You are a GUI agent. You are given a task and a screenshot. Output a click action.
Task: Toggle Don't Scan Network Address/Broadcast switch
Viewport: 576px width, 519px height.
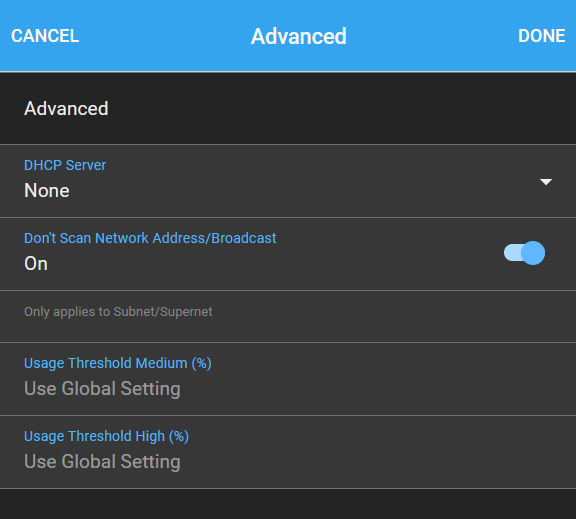524,253
